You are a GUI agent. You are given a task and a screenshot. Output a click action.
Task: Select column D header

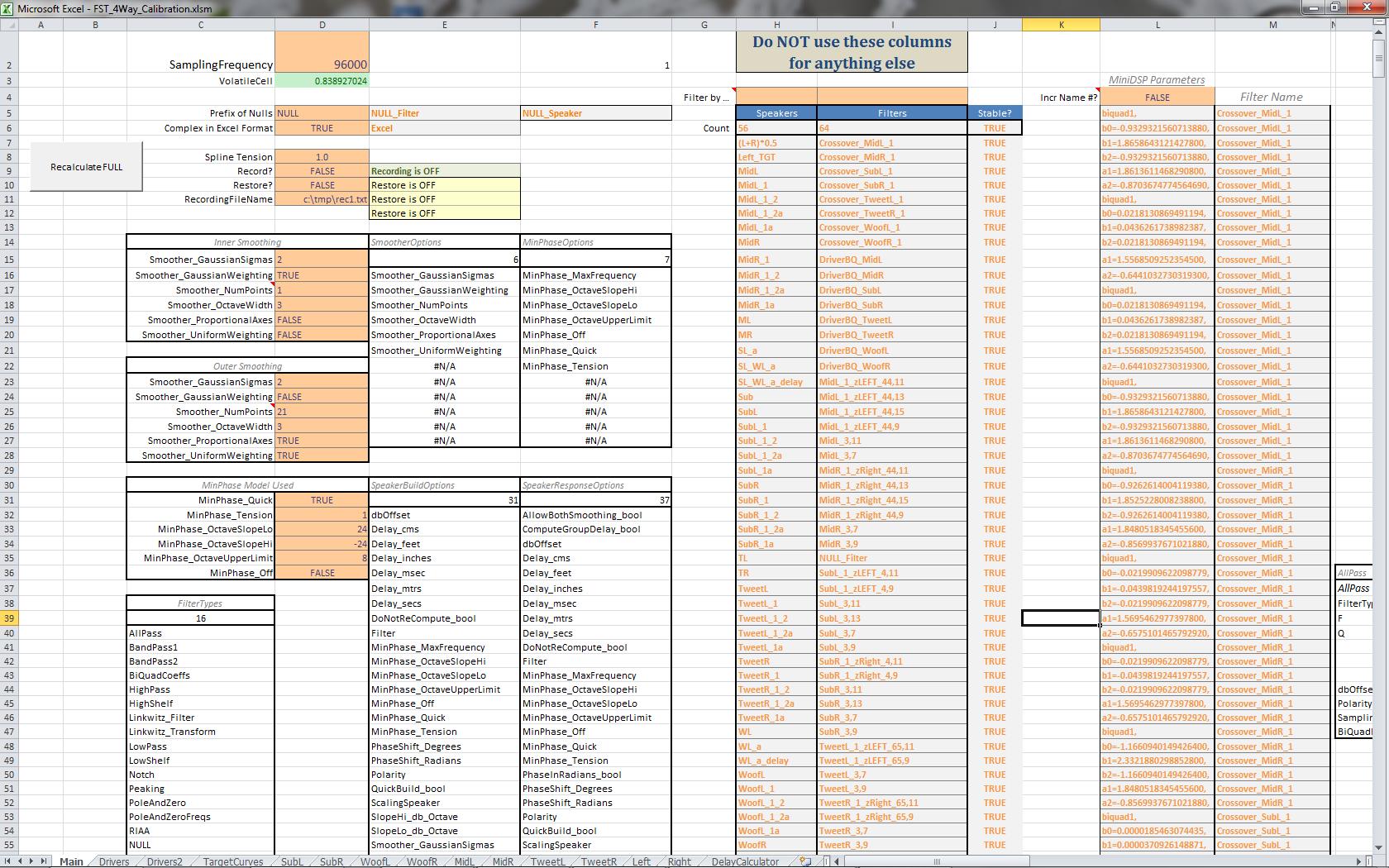coord(322,25)
